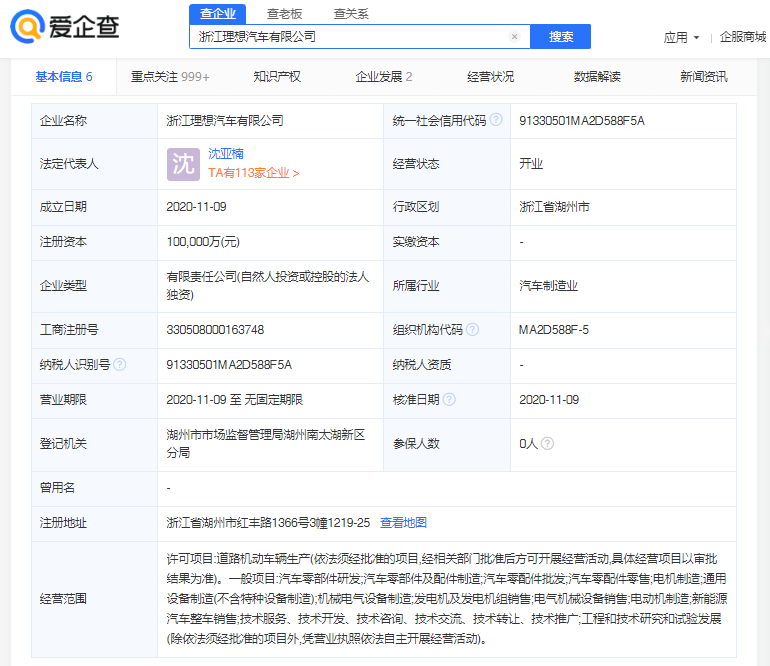Open the TA有113家企业 link
This screenshot has width=770, height=666.
click(x=253, y=173)
